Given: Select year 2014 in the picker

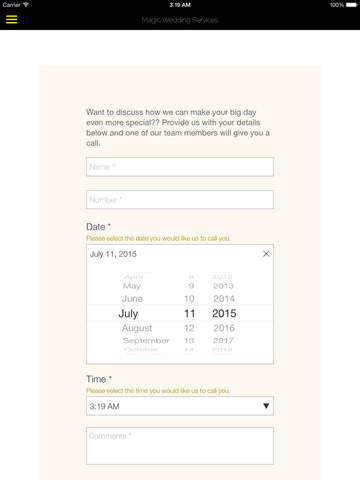Looking at the screenshot, I should [224, 299].
